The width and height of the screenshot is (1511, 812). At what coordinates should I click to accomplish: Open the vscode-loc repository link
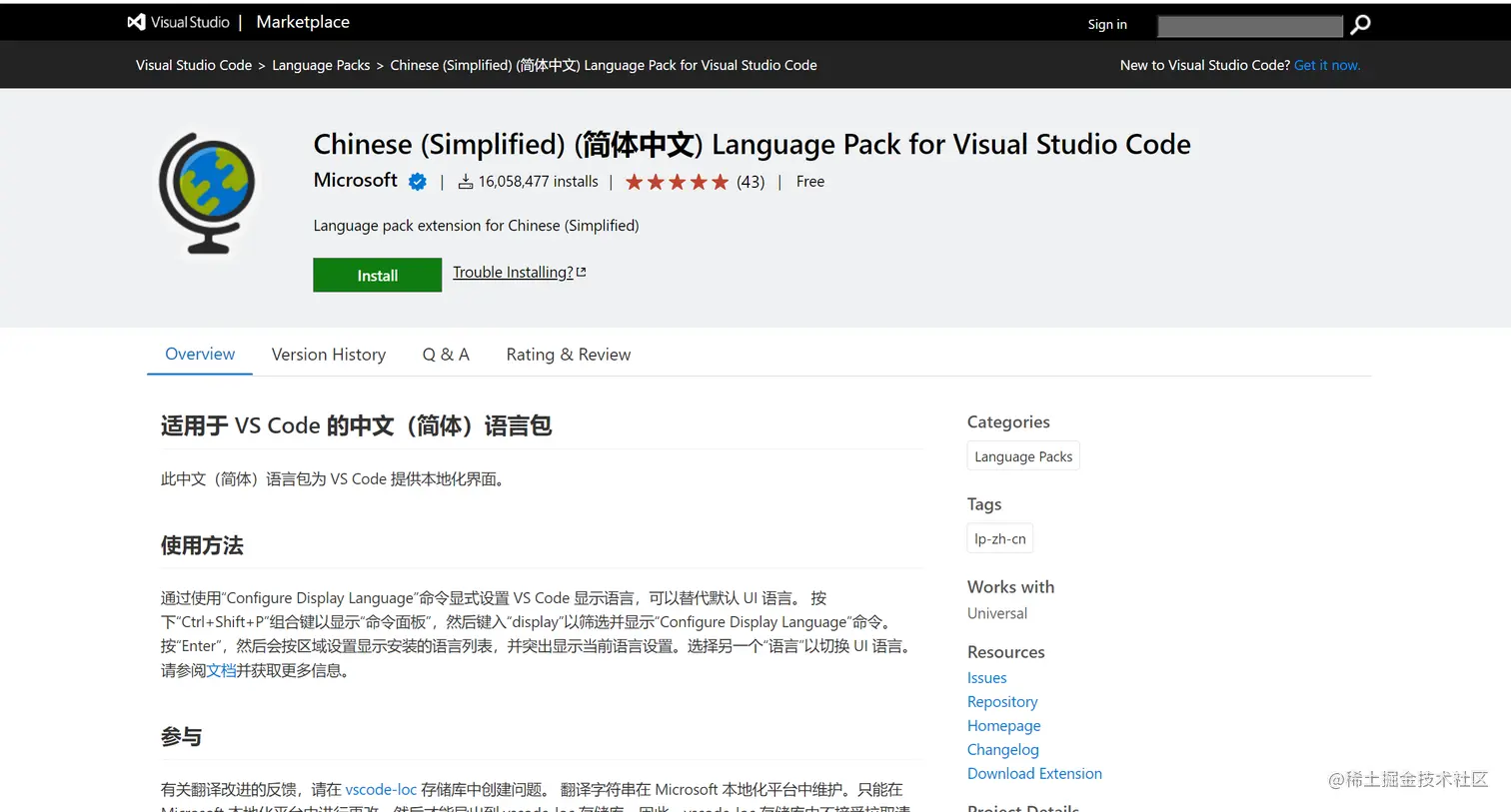381,789
